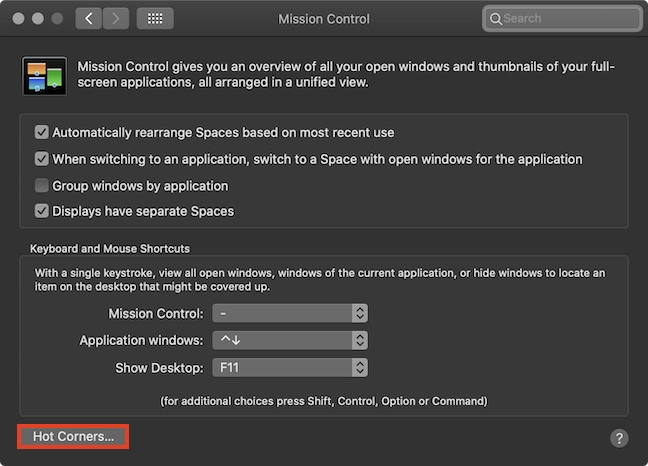Open the Hot Corners… dialog
This screenshot has width=648, height=466.
(73, 436)
